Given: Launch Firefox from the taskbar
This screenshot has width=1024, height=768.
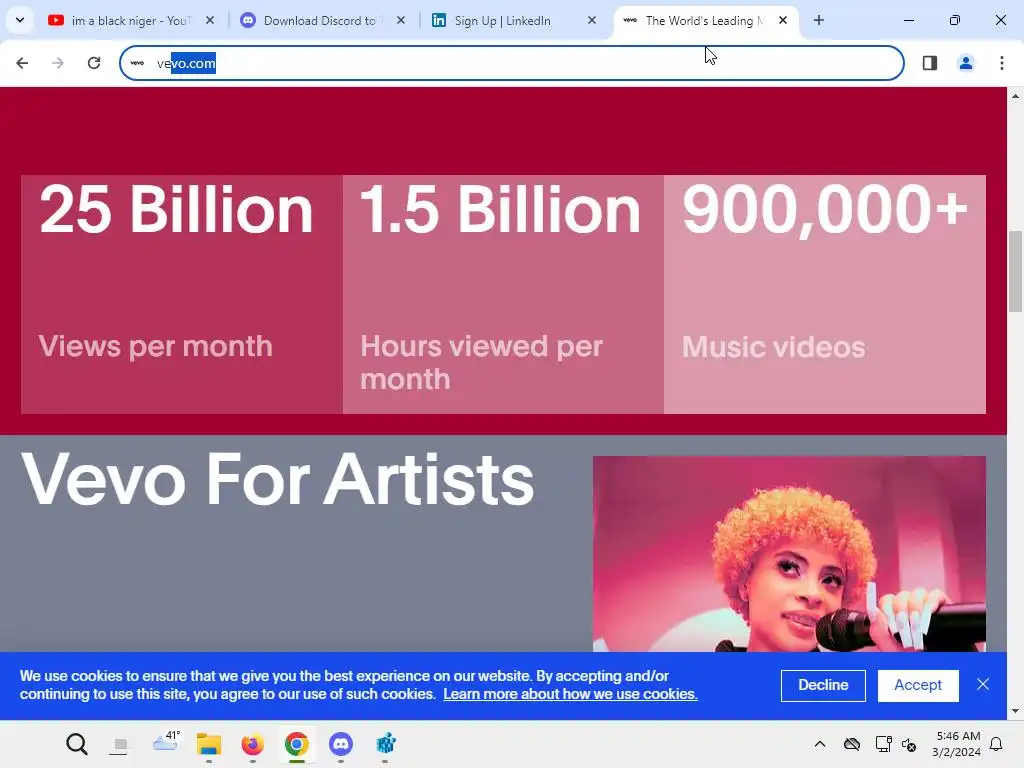Looking at the screenshot, I should pyautogui.click(x=253, y=744).
